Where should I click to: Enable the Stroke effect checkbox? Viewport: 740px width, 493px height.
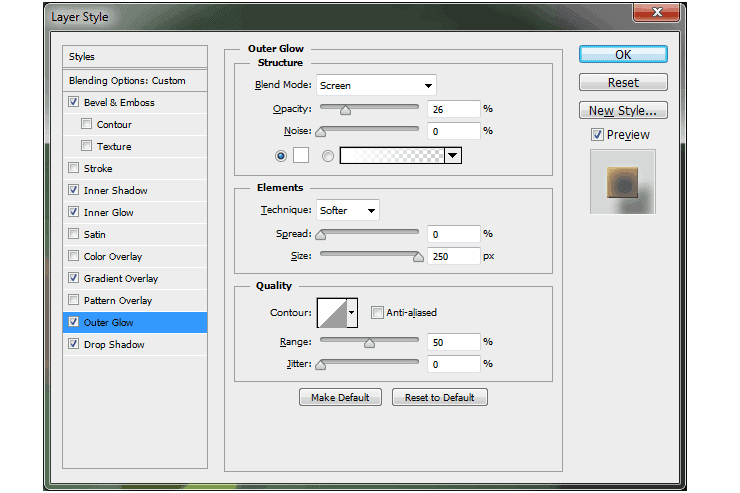point(73,168)
